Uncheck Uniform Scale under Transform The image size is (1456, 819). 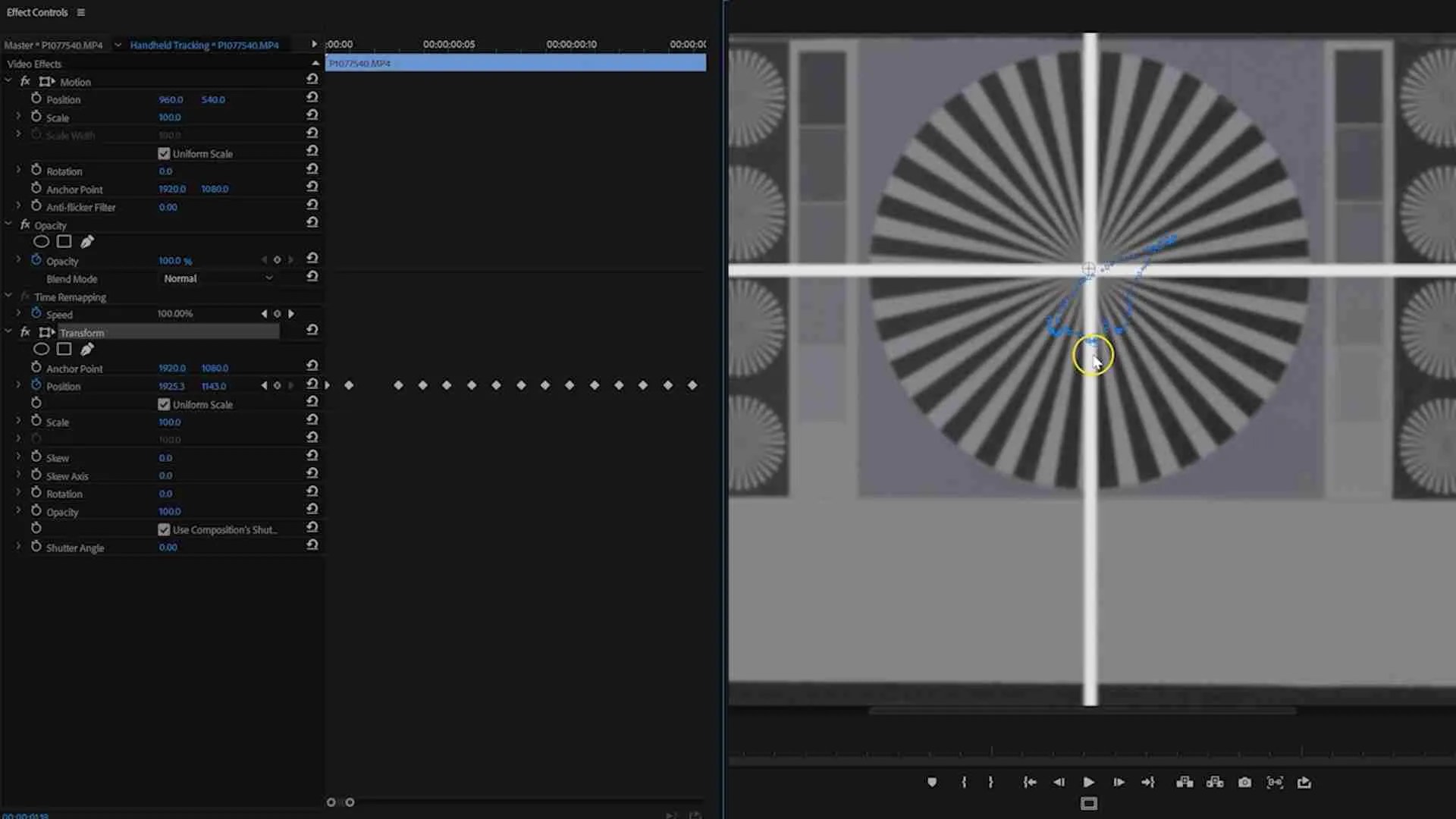164,404
